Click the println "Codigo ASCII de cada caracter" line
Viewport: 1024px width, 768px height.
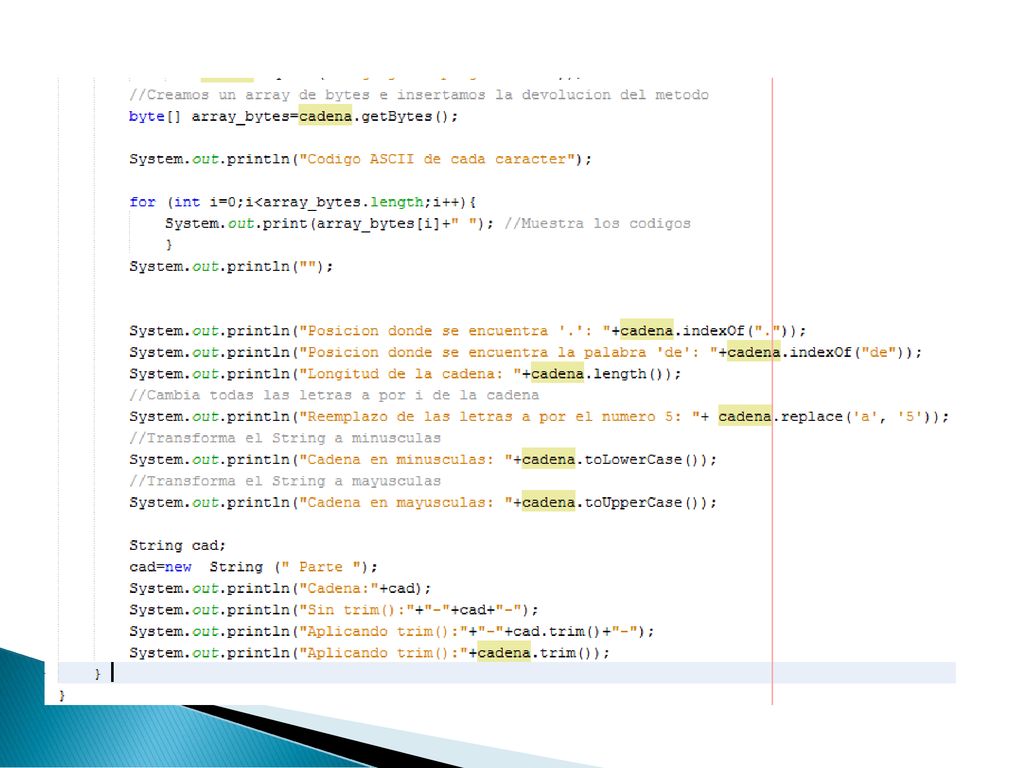(360, 159)
